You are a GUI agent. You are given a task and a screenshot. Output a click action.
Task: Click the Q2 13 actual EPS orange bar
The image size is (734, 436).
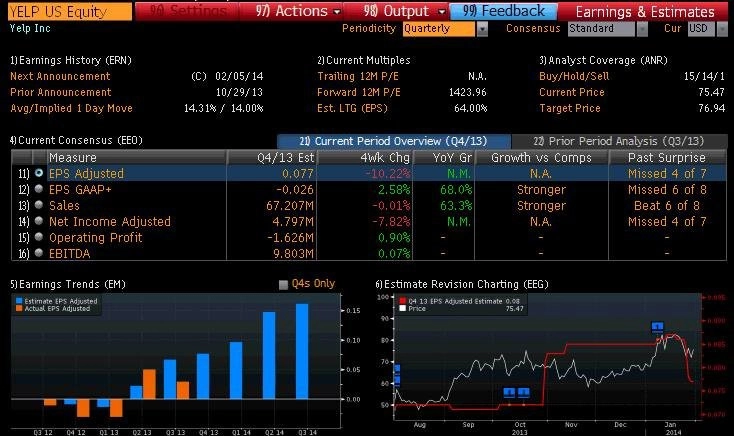point(149,384)
